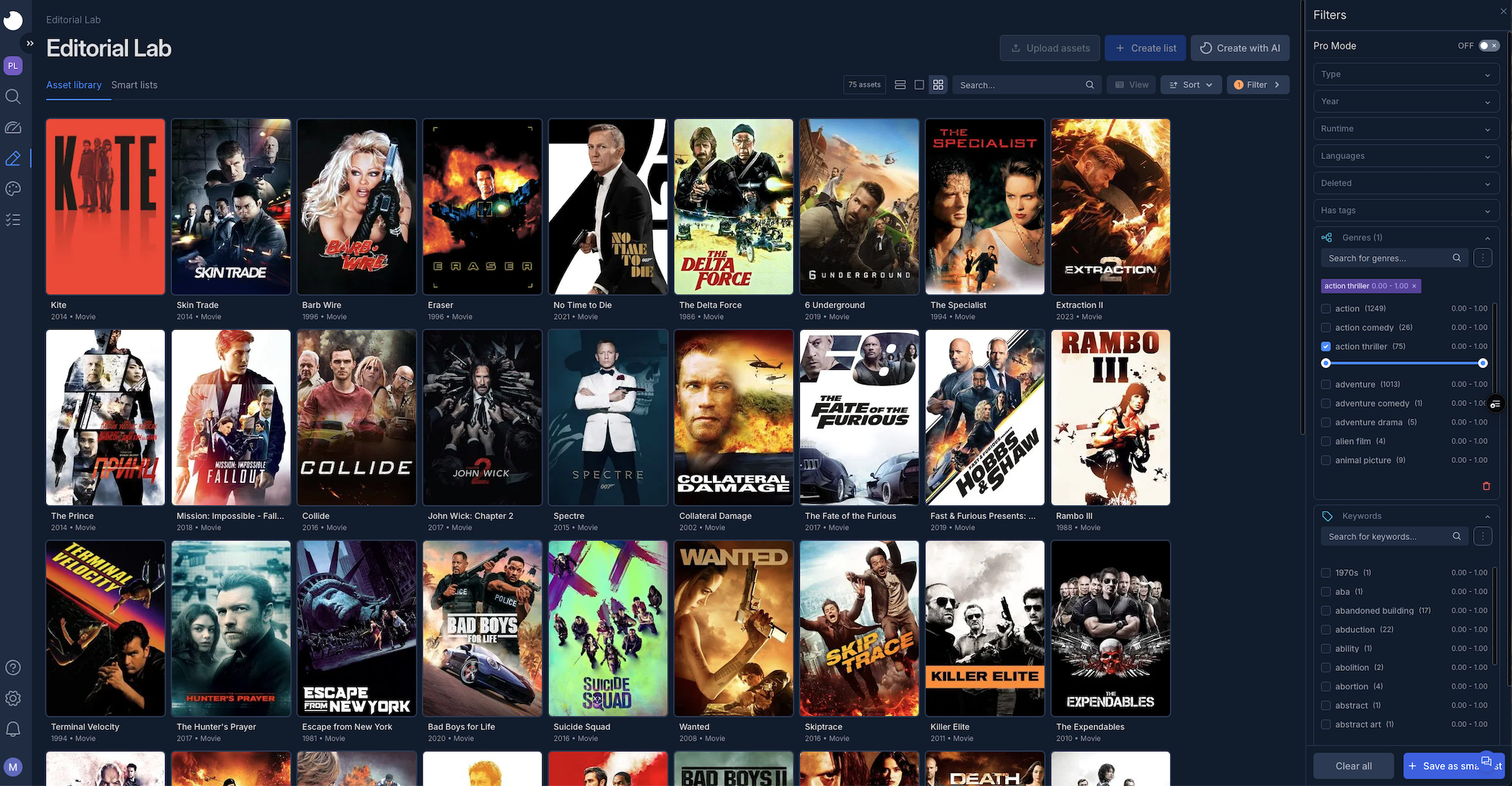Image resolution: width=1512 pixels, height=786 pixels.
Task: Open the dashboard gauge icon in sidebar
Action: coord(13,127)
